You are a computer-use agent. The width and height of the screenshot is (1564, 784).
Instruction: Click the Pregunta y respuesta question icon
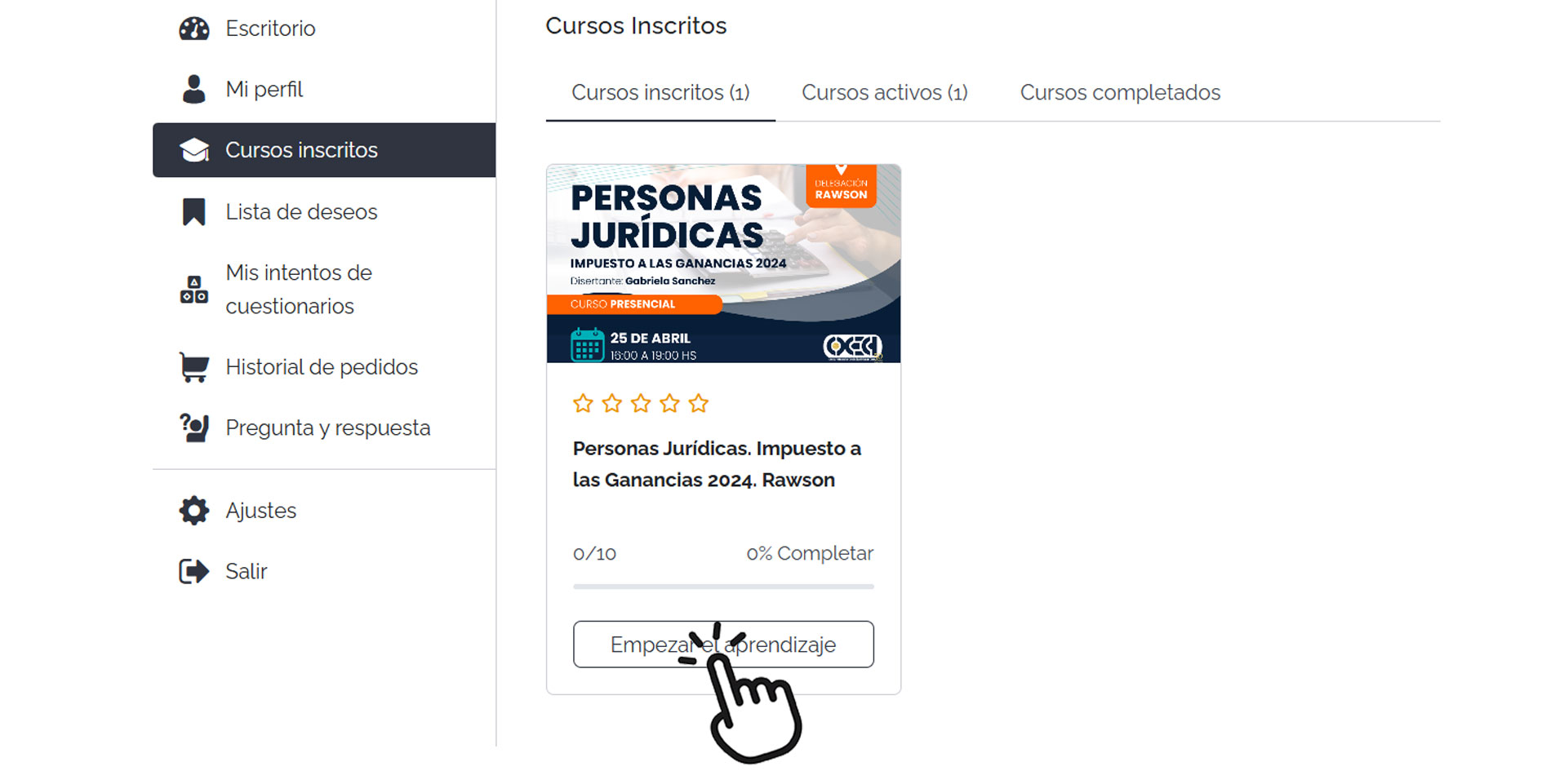click(x=193, y=428)
